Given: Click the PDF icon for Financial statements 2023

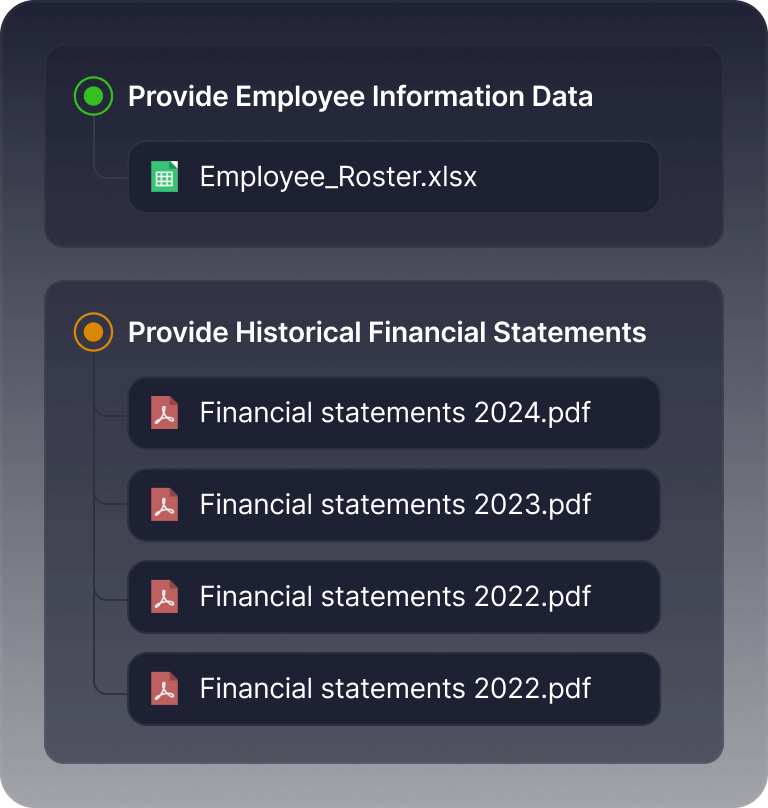Looking at the screenshot, I should [164, 505].
